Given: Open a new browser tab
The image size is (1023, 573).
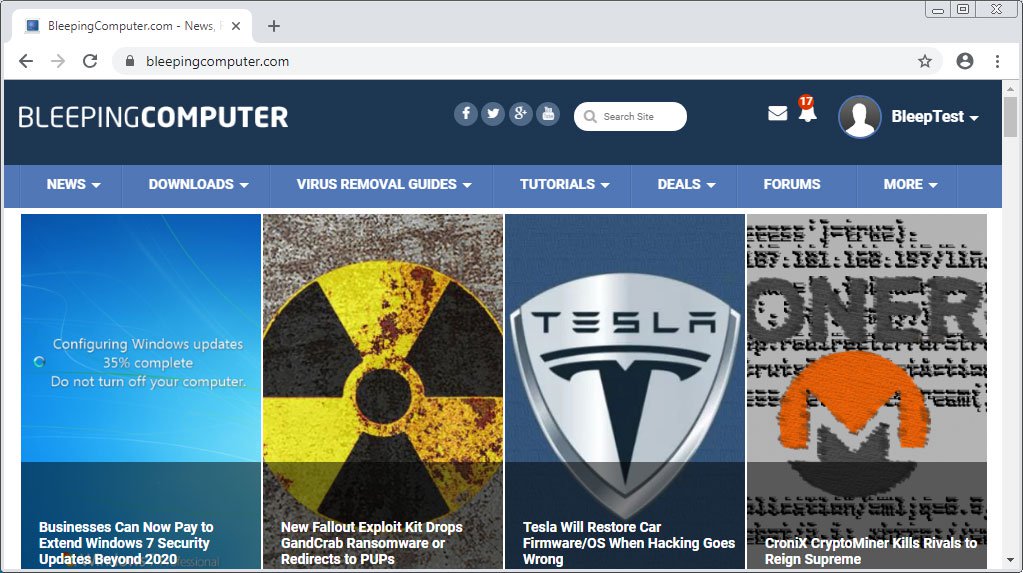Looking at the screenshot, I should [274, 26].
